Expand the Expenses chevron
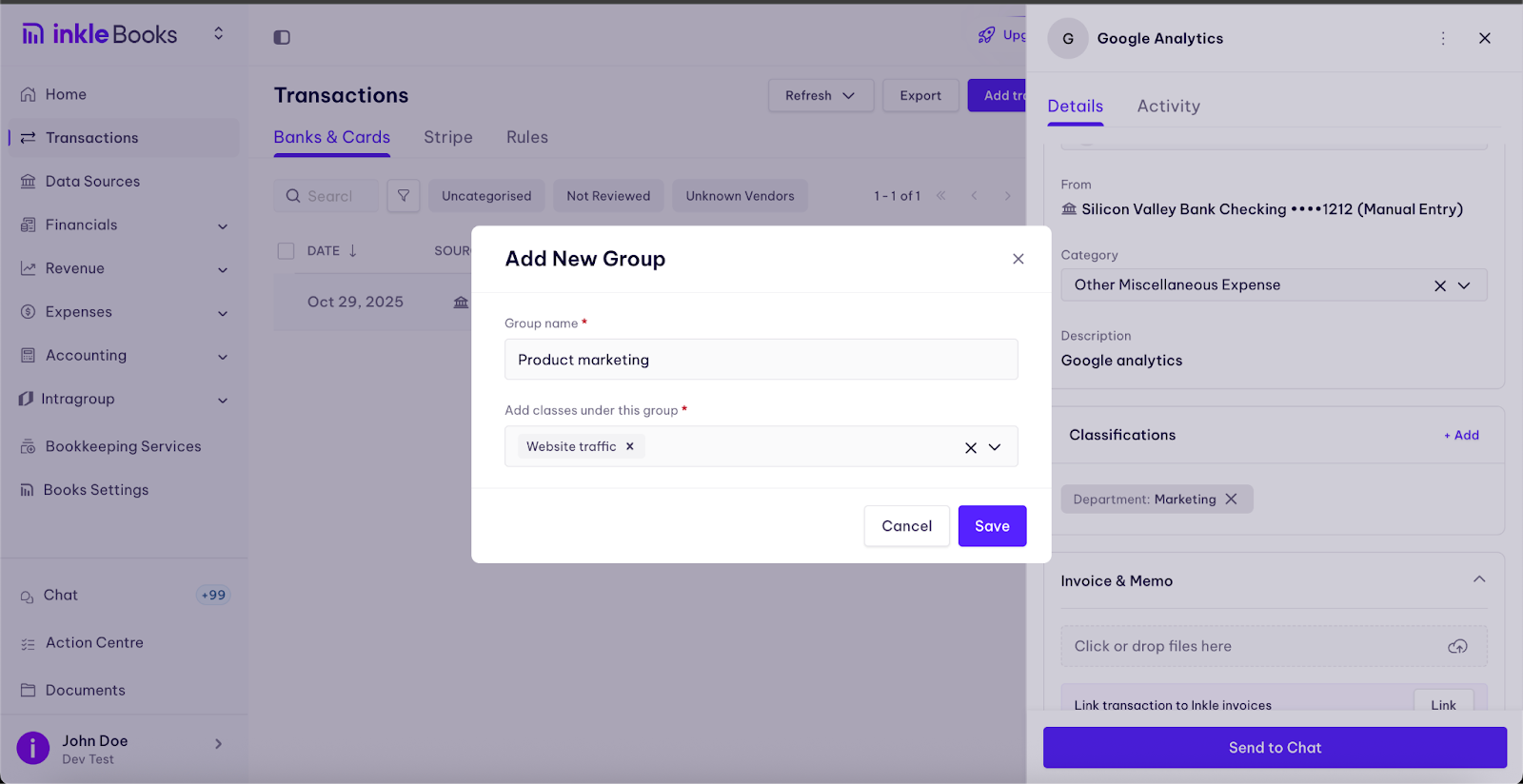 pyautogui.click(x=223, y=313)
